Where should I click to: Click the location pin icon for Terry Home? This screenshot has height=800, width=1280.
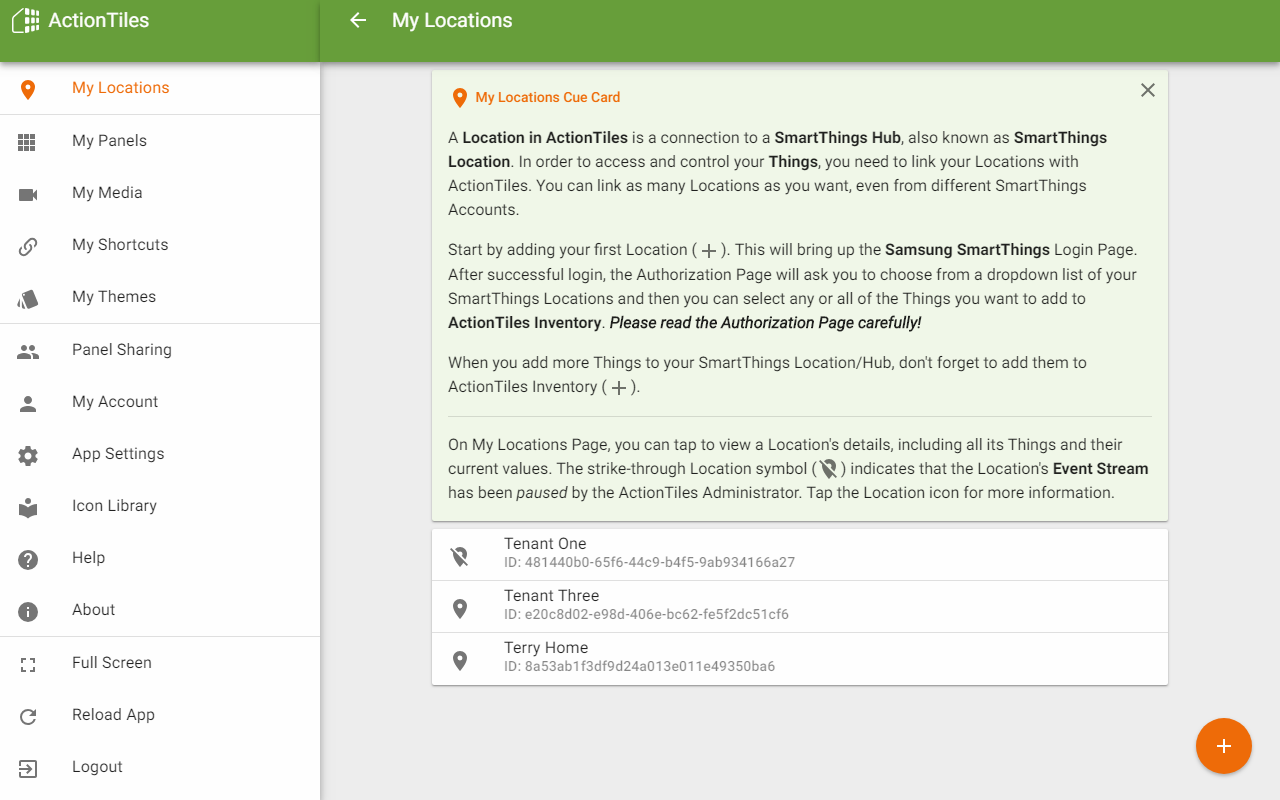[460, 660]
